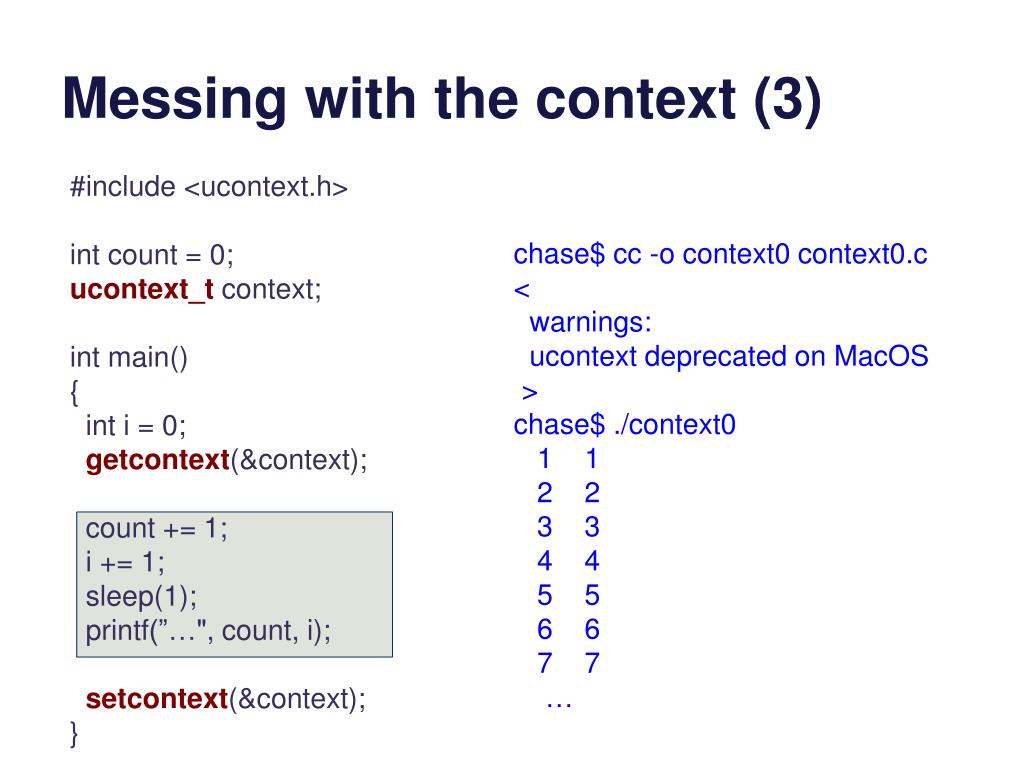Click the 'int main()' declaration

tap(129, 358)
